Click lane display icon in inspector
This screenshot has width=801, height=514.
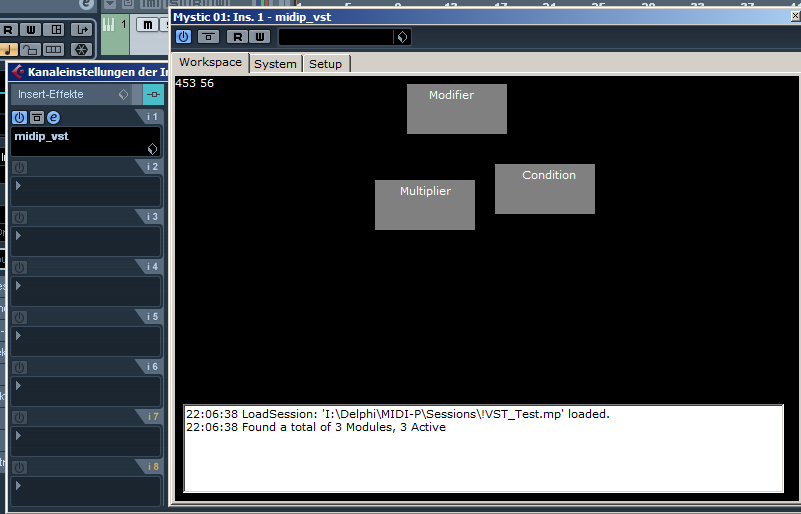coord(54,50)
